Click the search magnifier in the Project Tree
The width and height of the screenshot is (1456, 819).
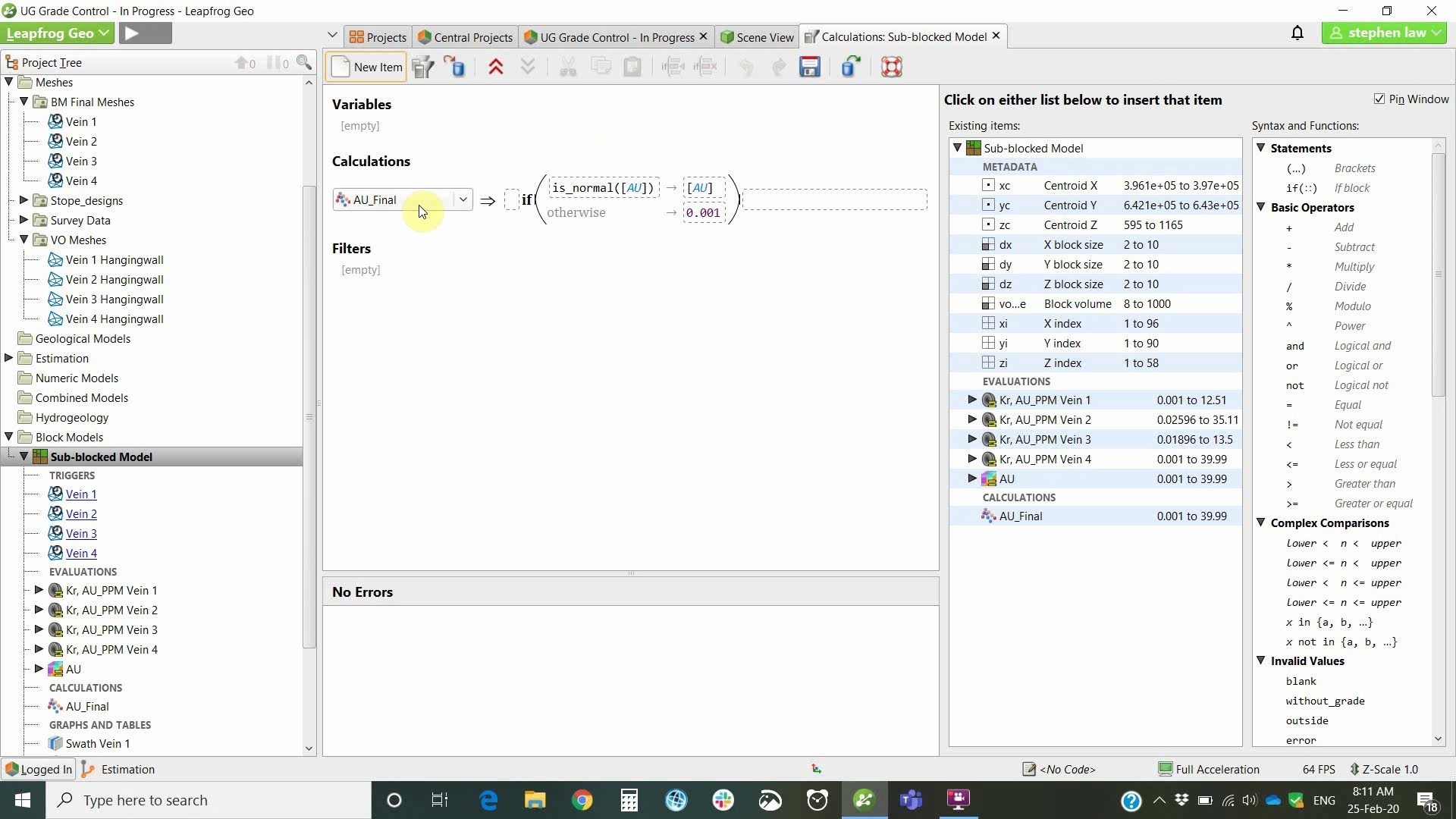(x=304, y=62)
